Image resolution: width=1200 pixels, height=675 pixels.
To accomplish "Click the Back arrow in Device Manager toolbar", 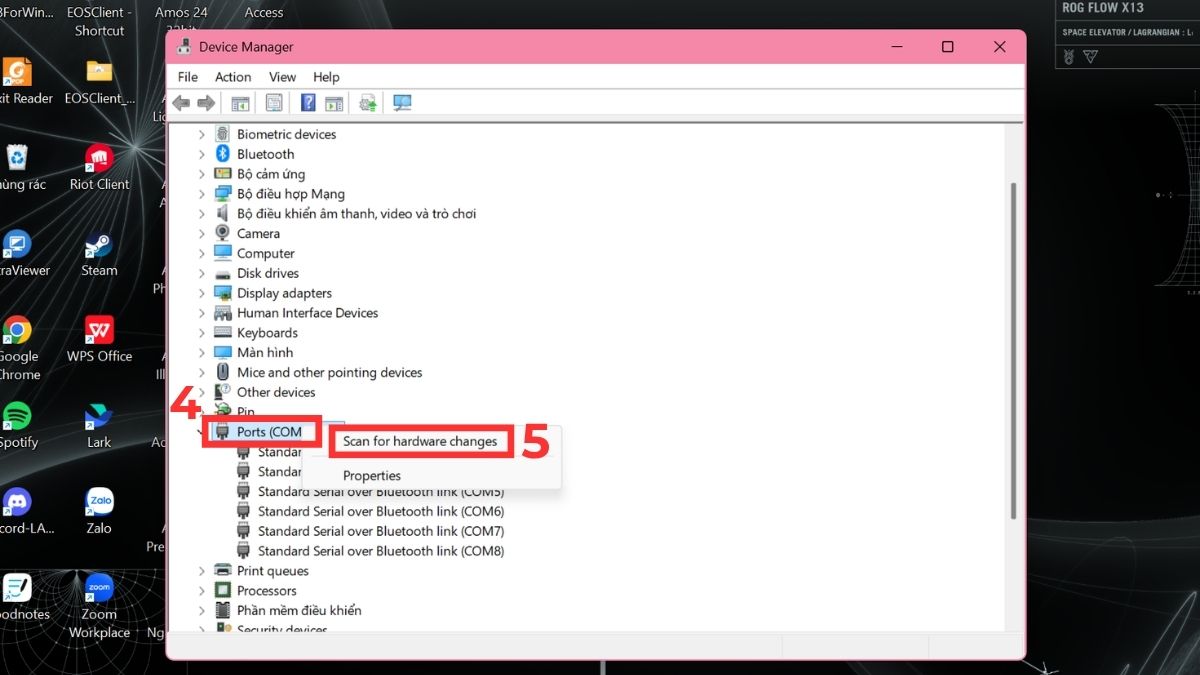I will [x=181, y=103].
